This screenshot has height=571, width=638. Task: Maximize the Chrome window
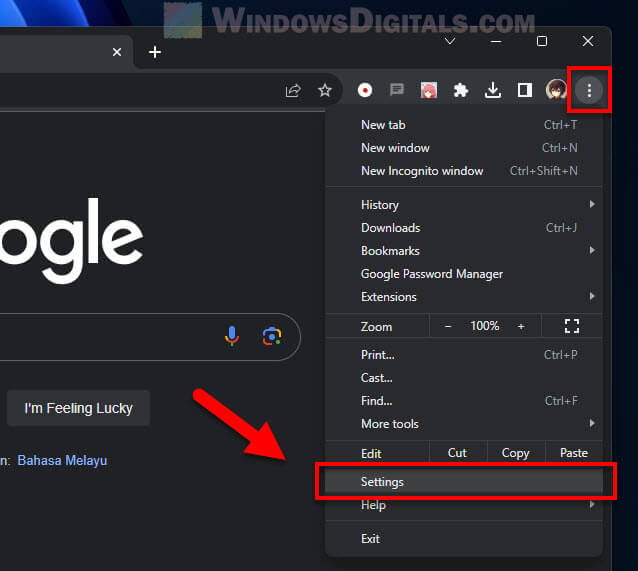click(542, 41)
